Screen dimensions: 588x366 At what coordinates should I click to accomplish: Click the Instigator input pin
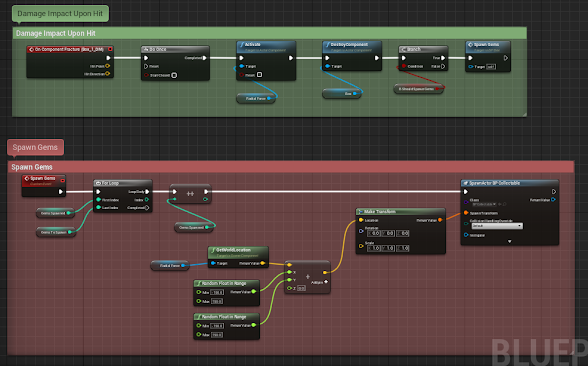466,235
